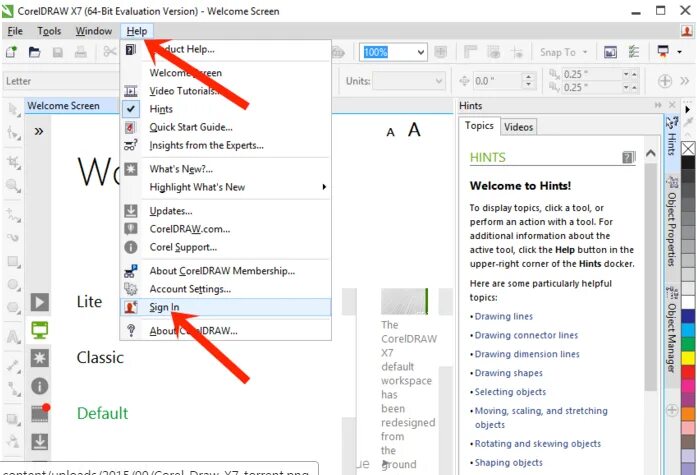Click the yellow swatch in color palette

pos(688,358)
